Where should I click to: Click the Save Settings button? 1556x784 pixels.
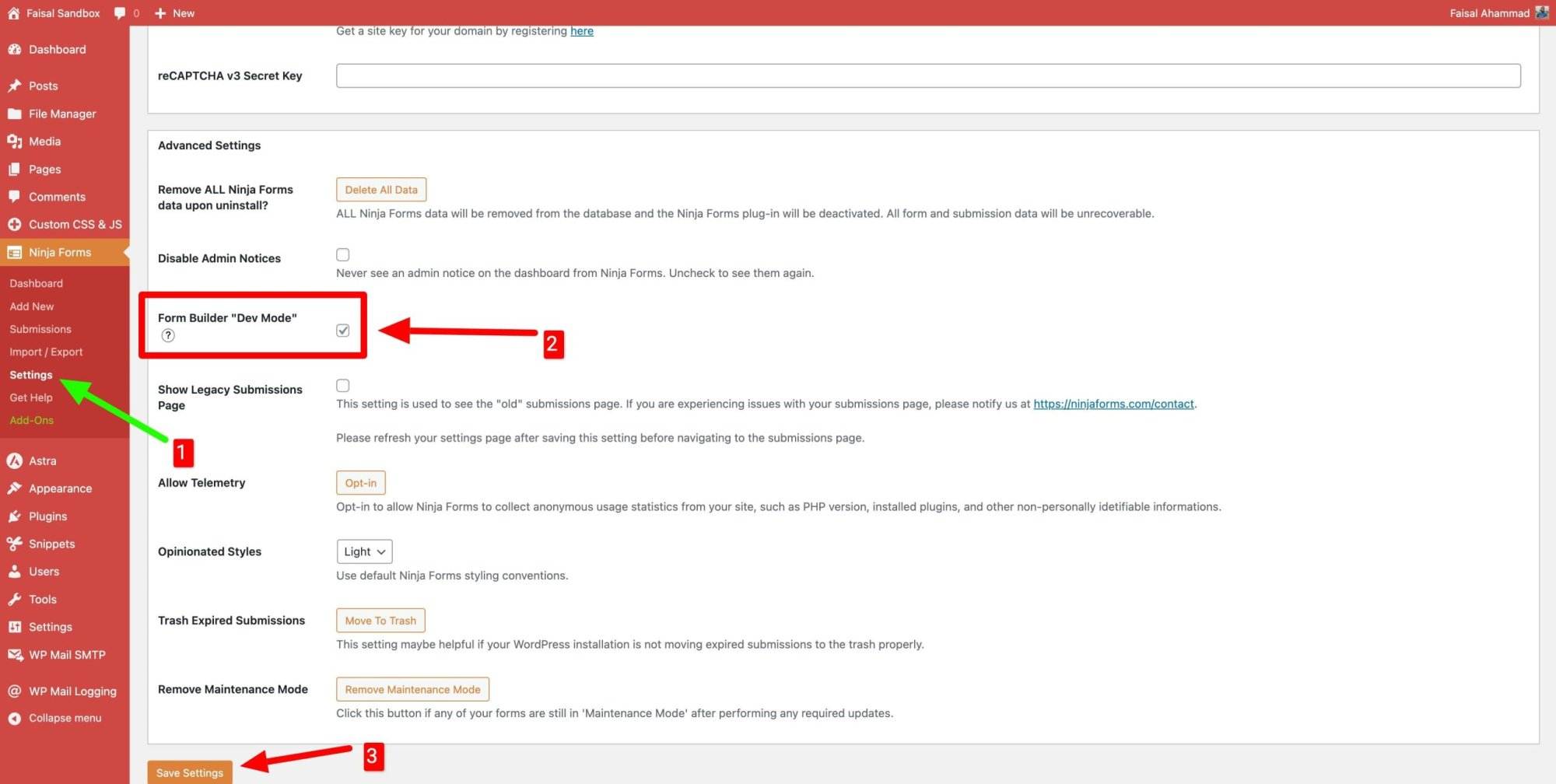190,772
